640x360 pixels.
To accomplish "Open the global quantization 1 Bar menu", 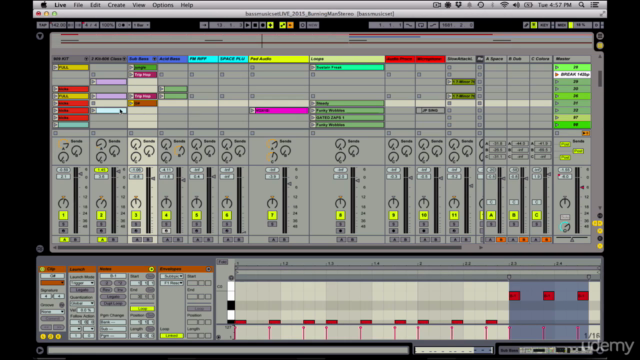I will tap(141, 25).
